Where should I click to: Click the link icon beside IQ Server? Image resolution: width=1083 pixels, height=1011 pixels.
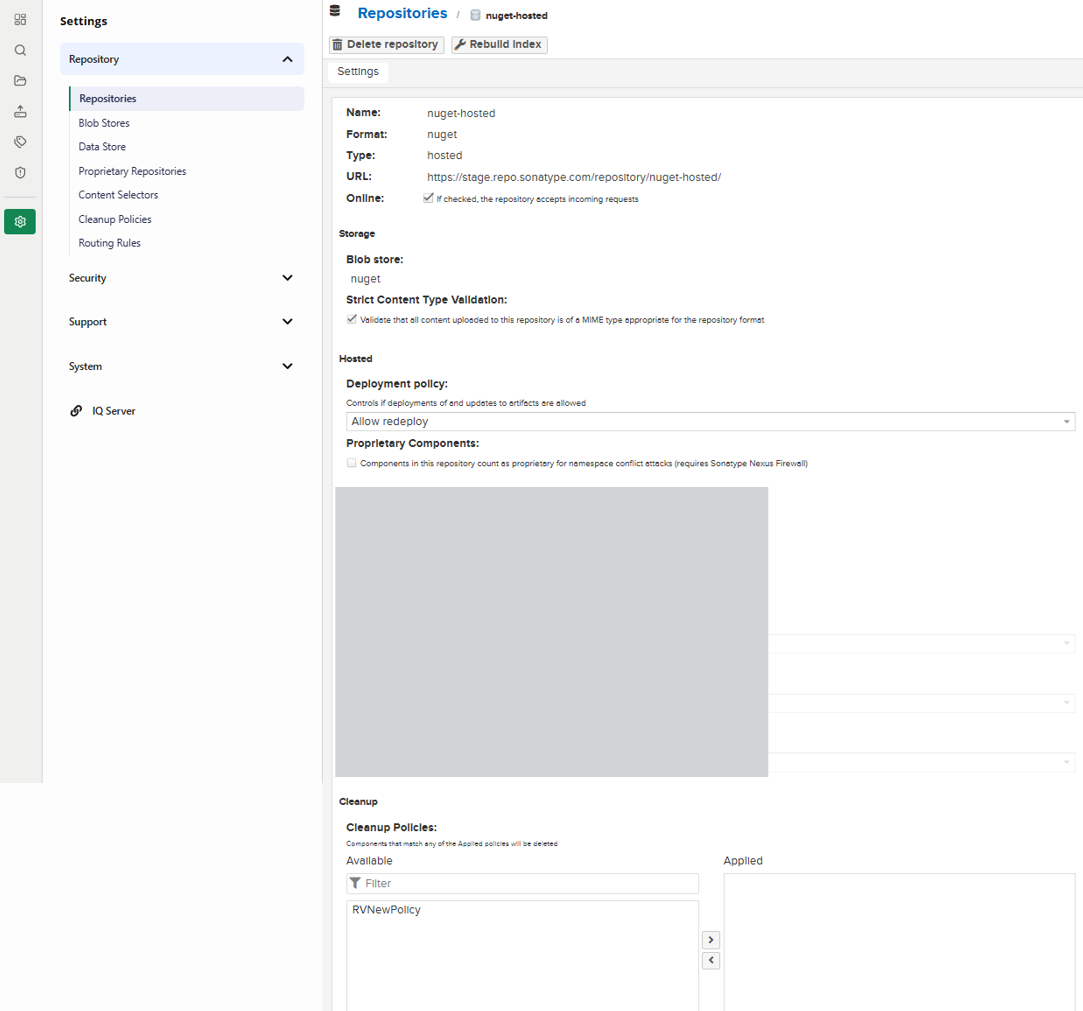click(76, 411)
